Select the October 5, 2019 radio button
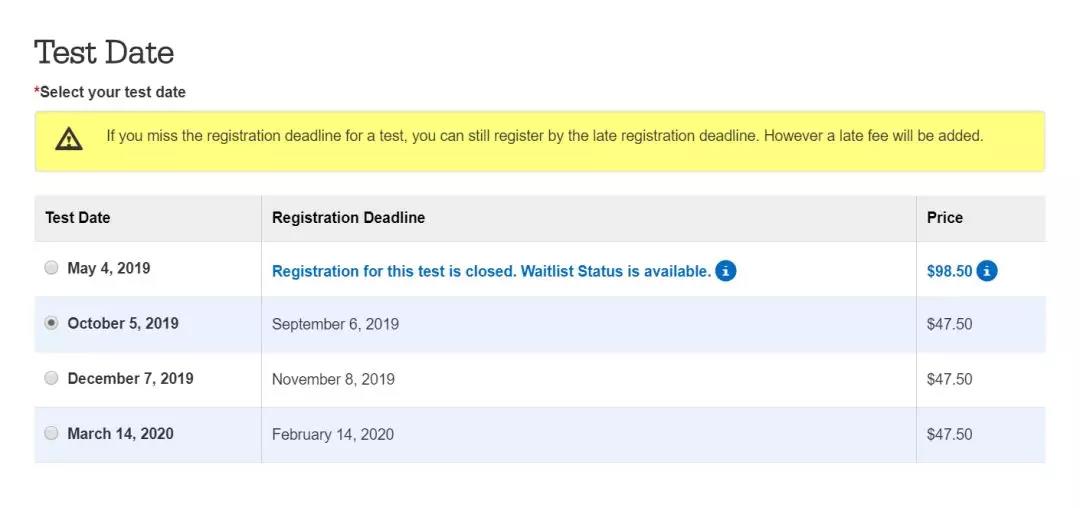Viewport: 1080px width, 508px height. (52, 323)
